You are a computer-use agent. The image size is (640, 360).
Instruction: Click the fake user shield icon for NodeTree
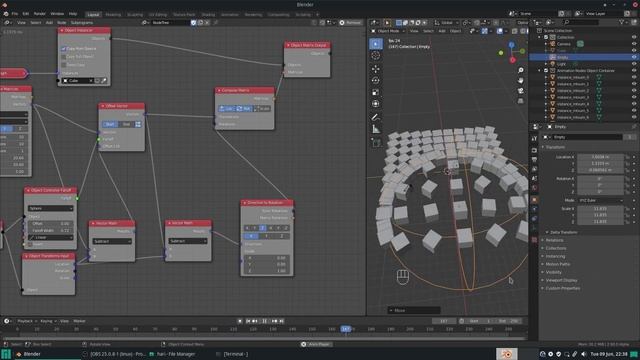pos(193,23)
